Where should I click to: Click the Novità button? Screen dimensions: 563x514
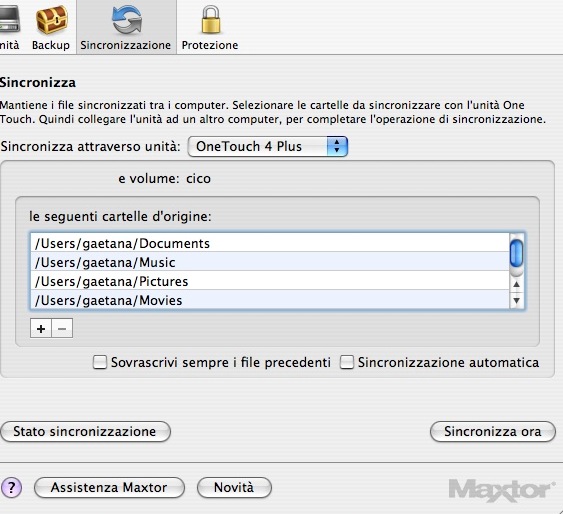point(234,487)
